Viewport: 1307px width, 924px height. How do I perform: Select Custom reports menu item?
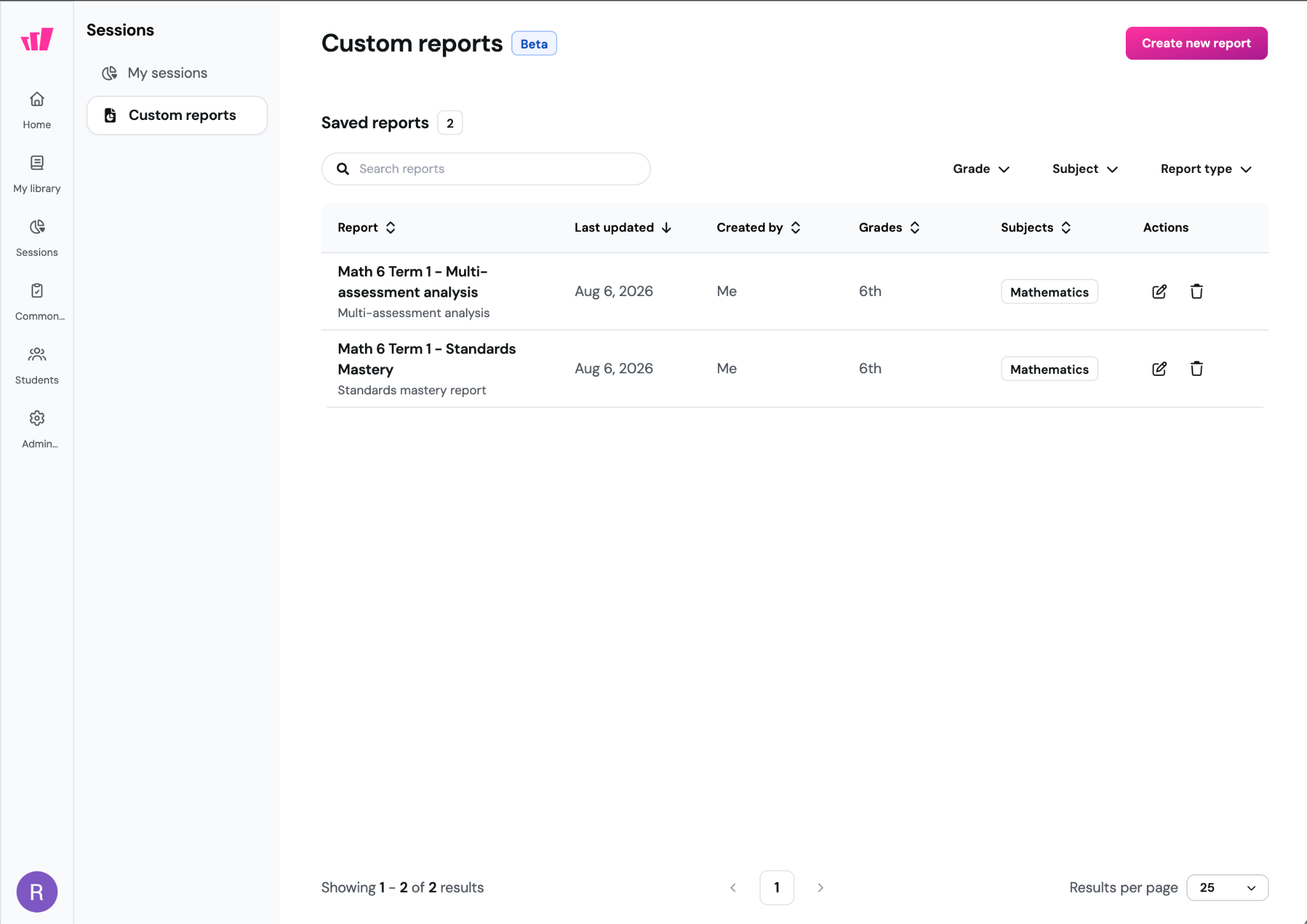click(177, 115)
